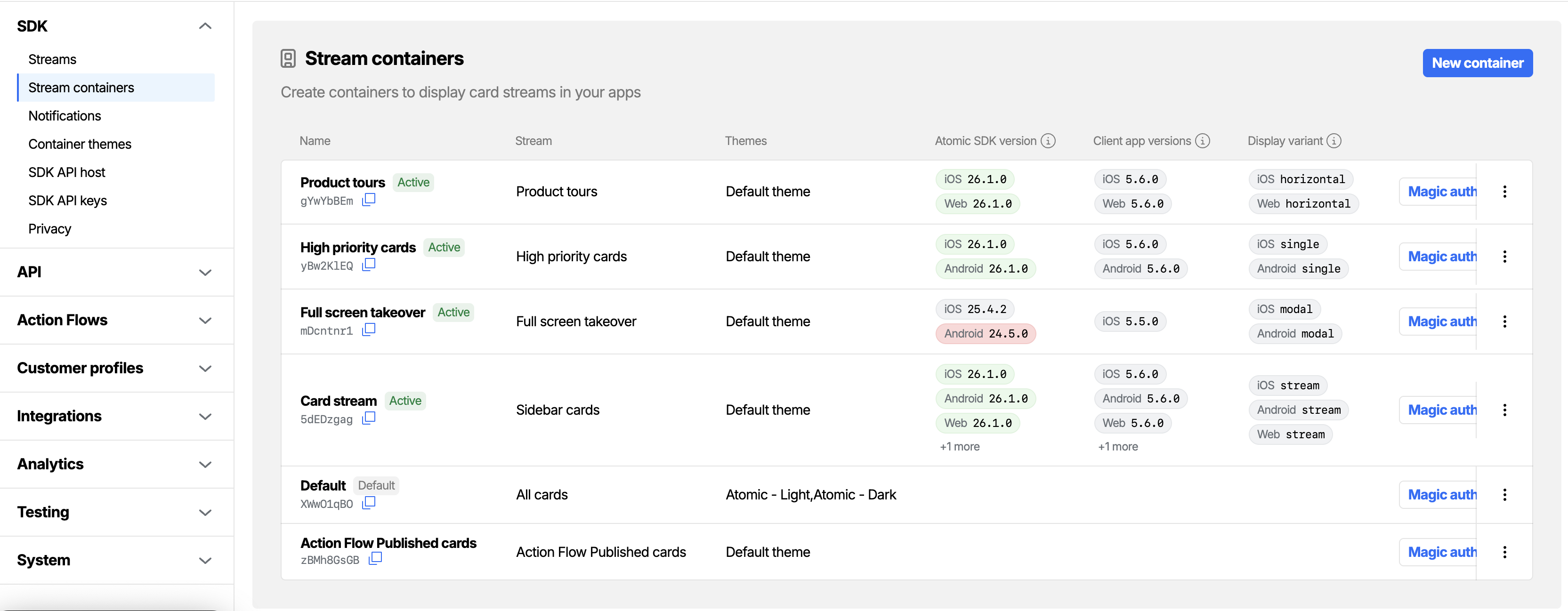Viewport: 1568px width, 611px height.
Task: Open the High priority cards container name
Action: coord(358,248)
